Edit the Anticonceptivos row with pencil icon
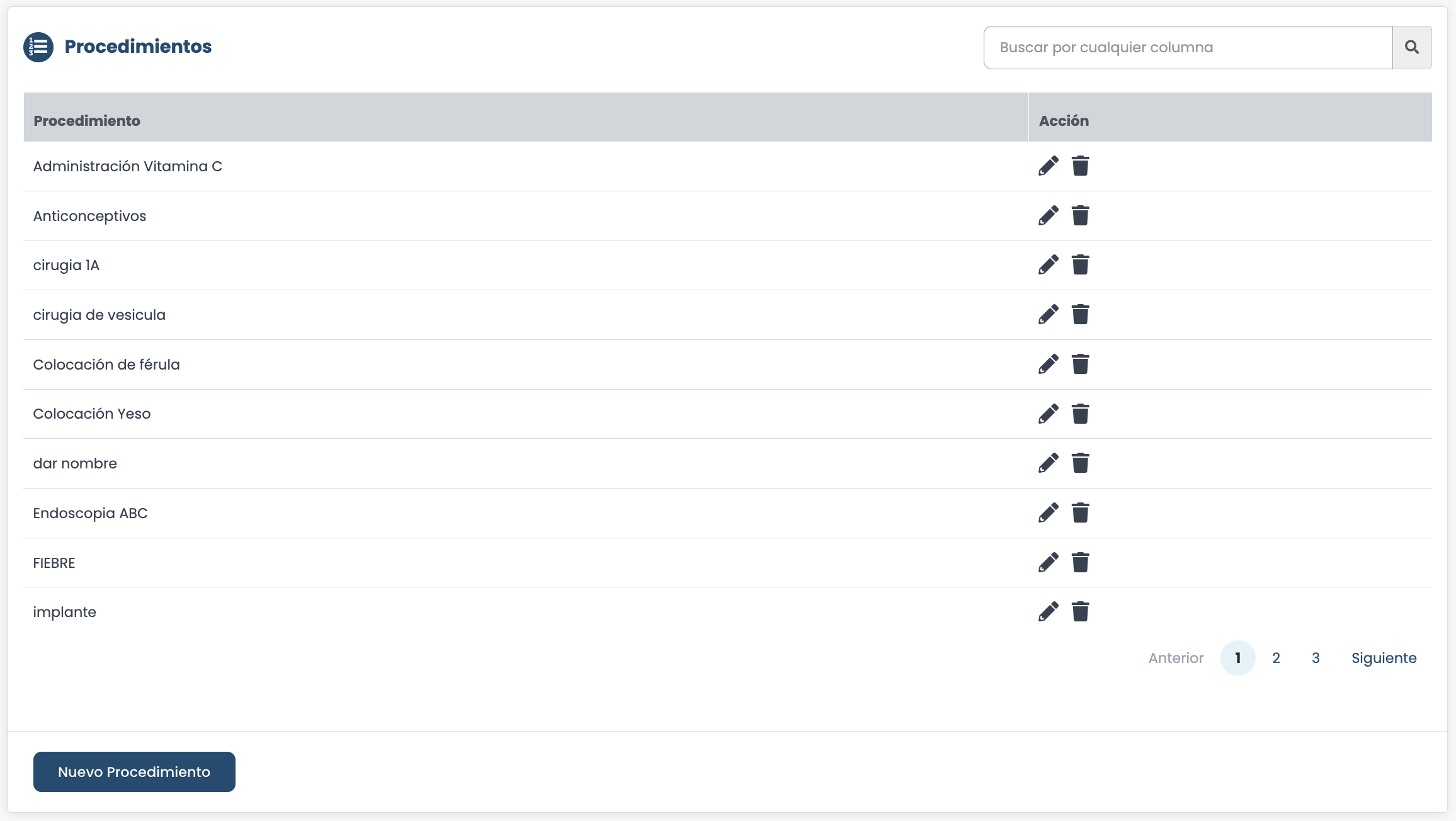1456x821 pixels. (x=1049, y=216)
